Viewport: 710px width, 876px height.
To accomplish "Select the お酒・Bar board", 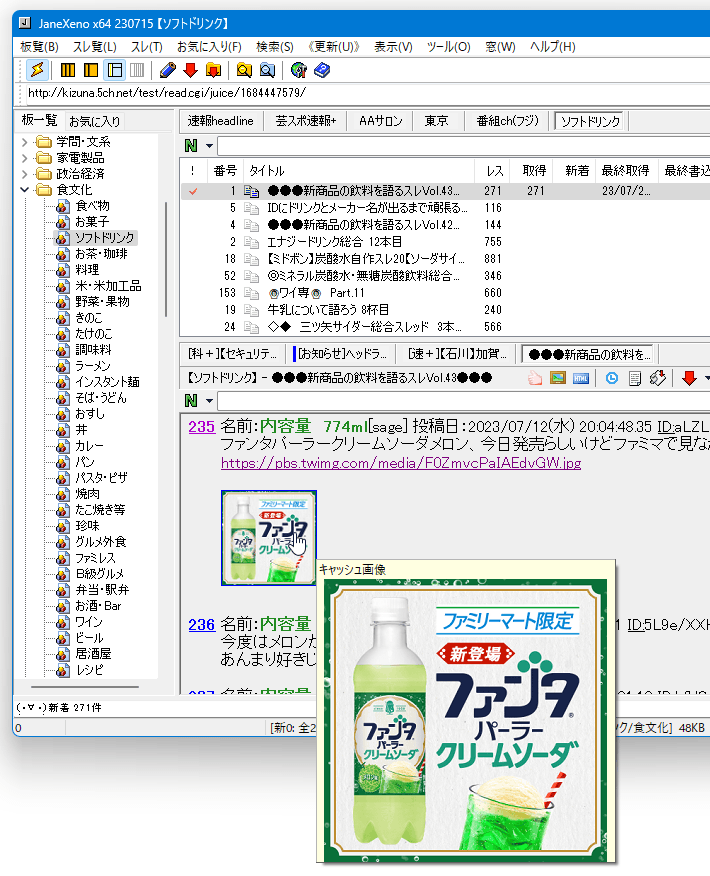I will click(x=98, y=606).
